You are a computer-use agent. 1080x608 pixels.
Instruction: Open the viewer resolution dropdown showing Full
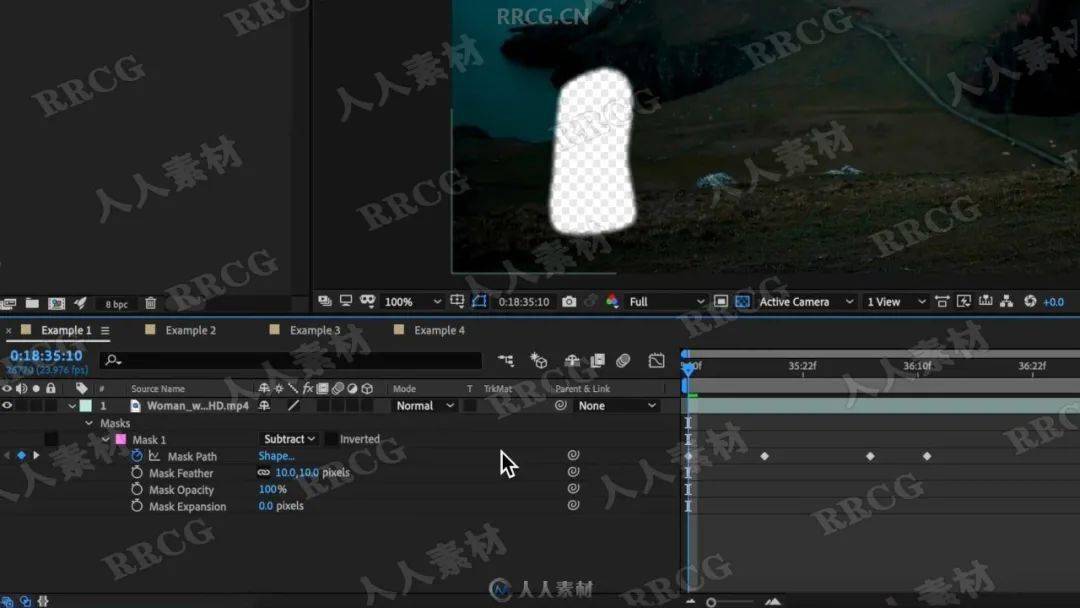point(667,302)
